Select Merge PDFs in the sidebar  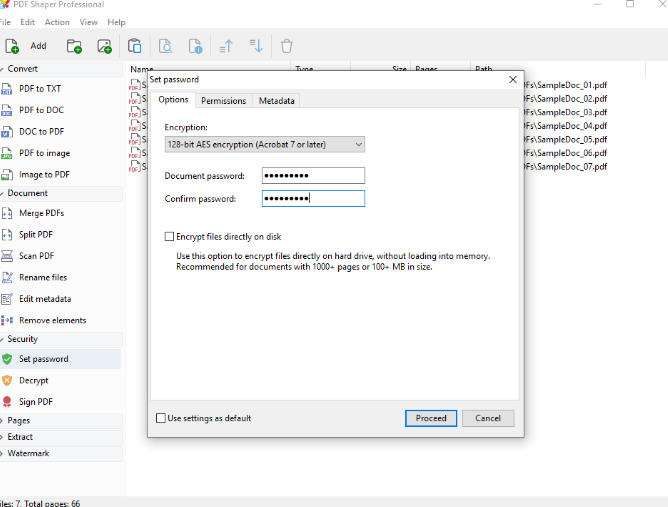pos(43,213)
